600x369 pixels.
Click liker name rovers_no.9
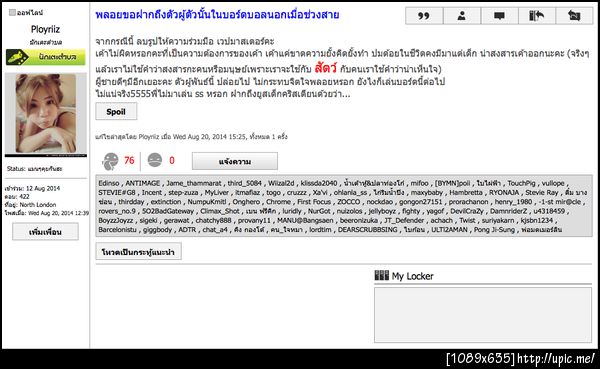pyautogui.click(x=117, y=211)
